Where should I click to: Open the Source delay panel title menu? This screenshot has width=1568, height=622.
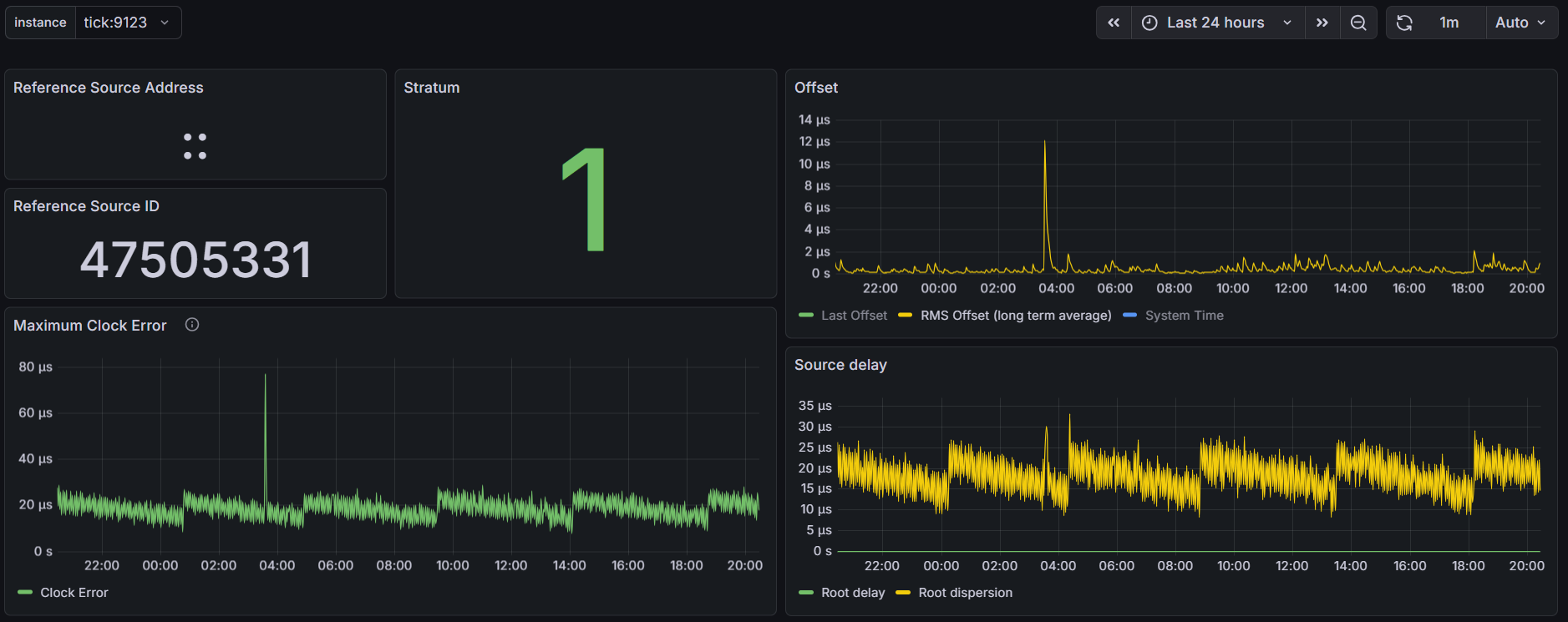pos(840,365)
